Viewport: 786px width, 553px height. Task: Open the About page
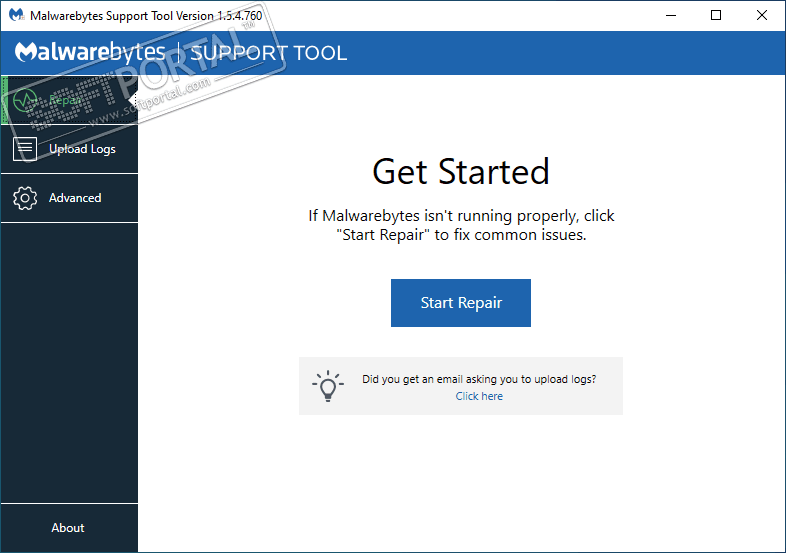pos(68,528)
